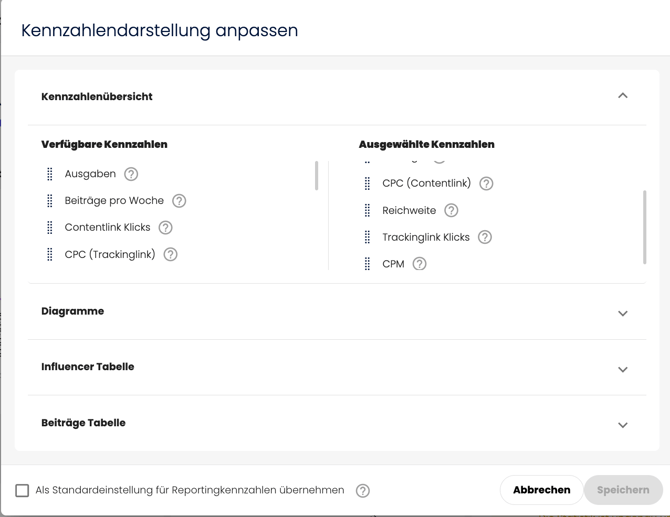Show info for CPC (Trackinglink)

pos(170,255)
